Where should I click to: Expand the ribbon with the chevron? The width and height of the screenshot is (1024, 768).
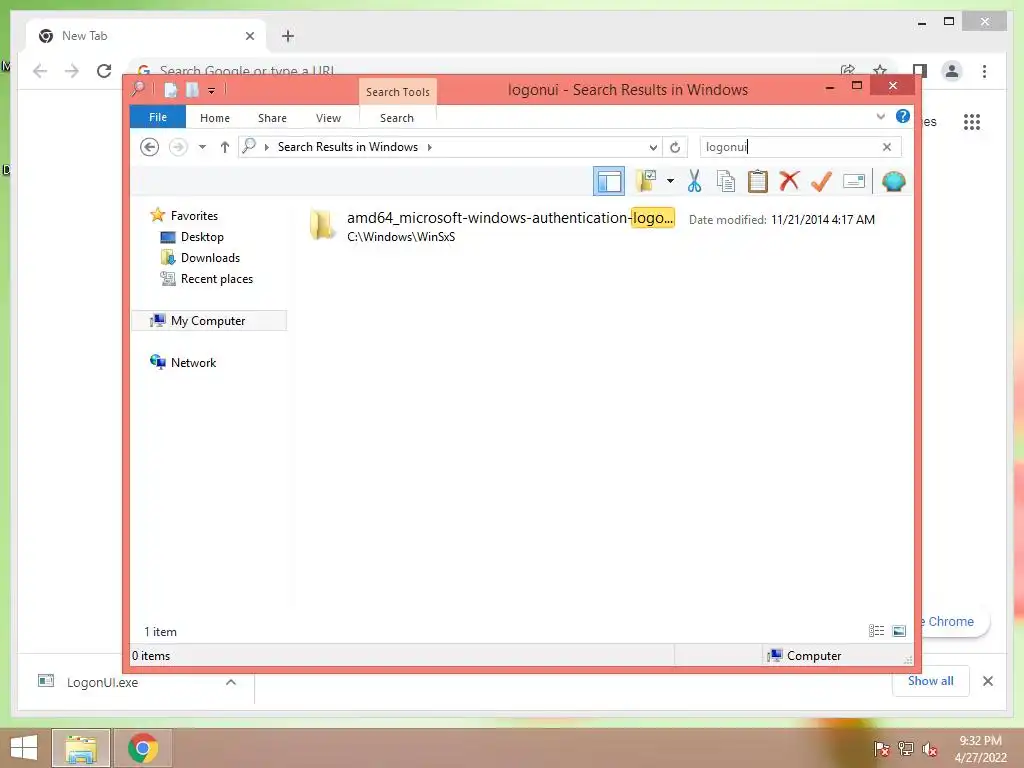[880, 117]
